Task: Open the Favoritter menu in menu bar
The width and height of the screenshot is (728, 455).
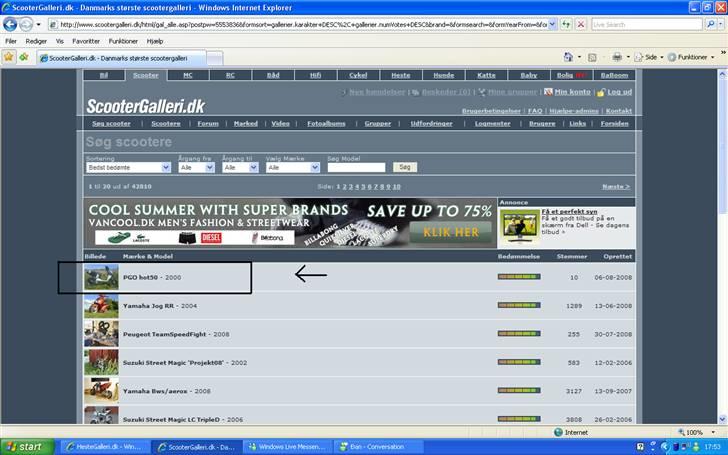Action: (x=86, y=41)
